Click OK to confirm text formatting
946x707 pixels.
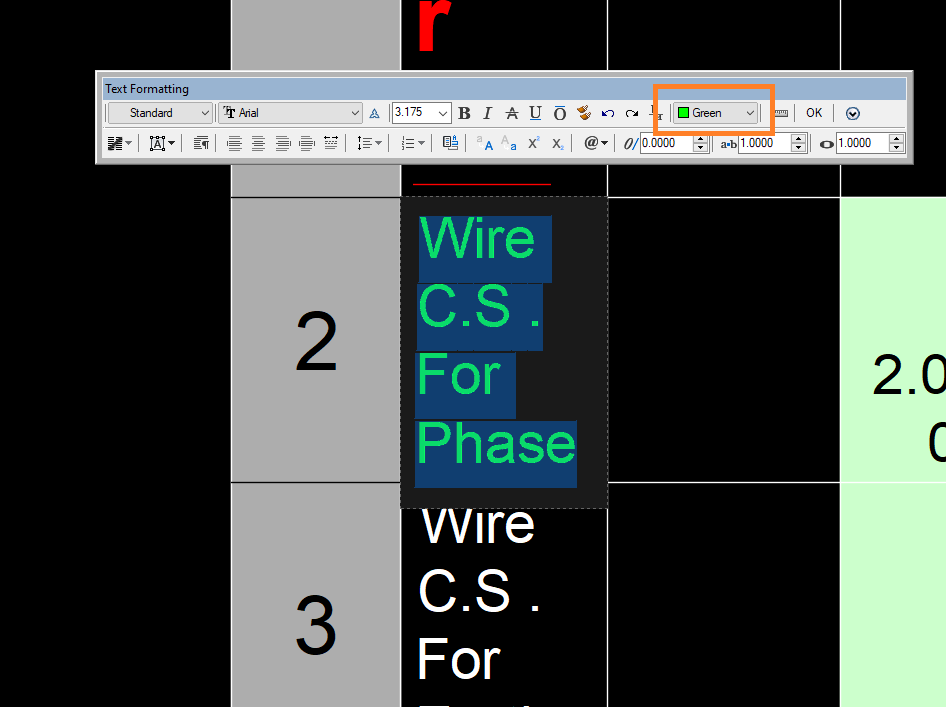click(x=814, y=113)
